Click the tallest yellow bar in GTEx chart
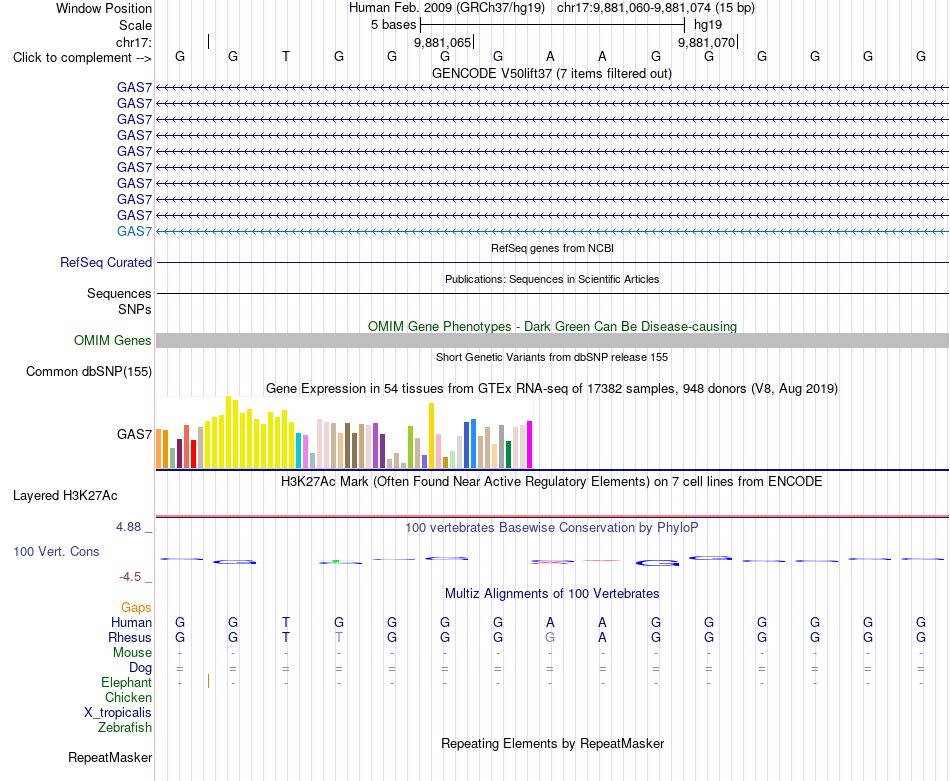Viewport: 950px width, 781px height. coord(228,432)
